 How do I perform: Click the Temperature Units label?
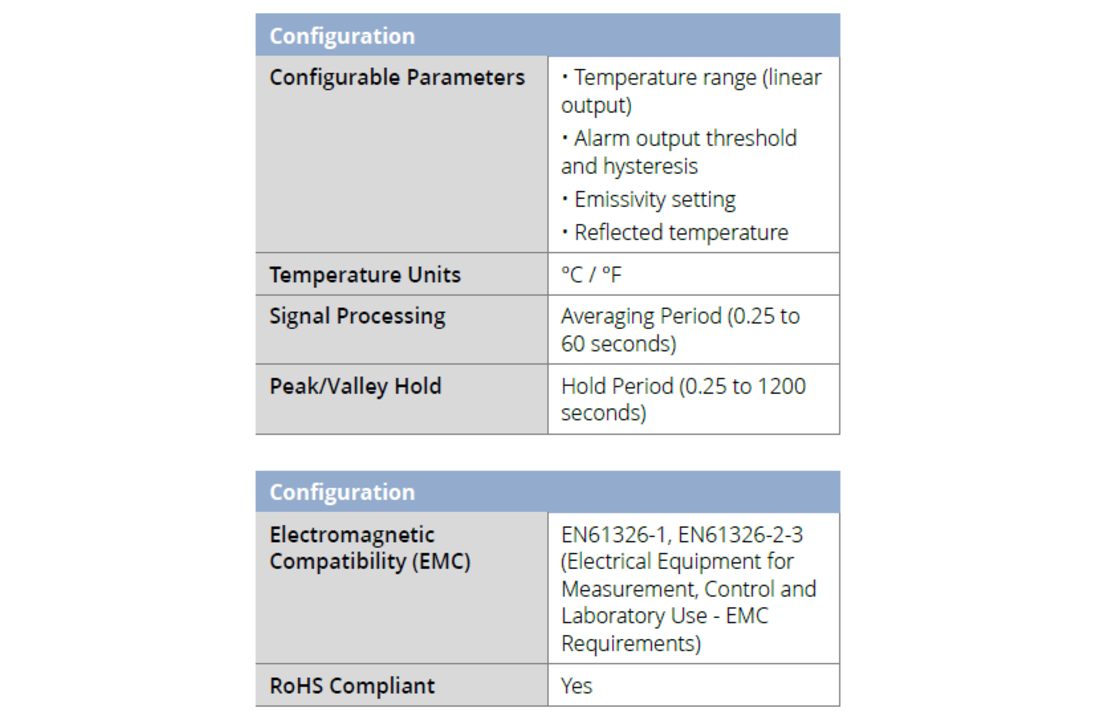[365, 274]
